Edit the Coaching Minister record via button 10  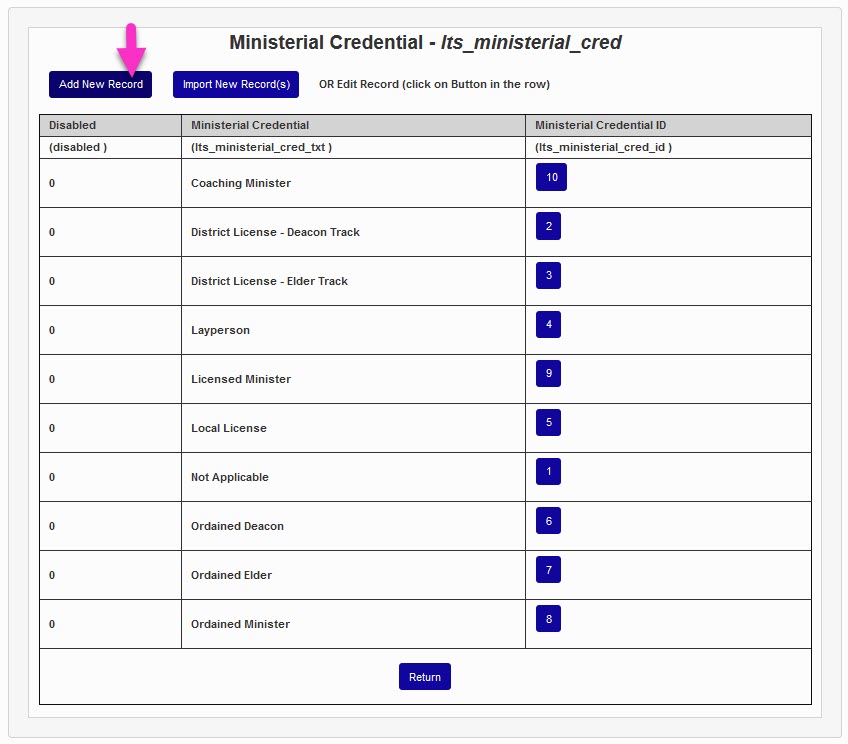pos(553,177)
